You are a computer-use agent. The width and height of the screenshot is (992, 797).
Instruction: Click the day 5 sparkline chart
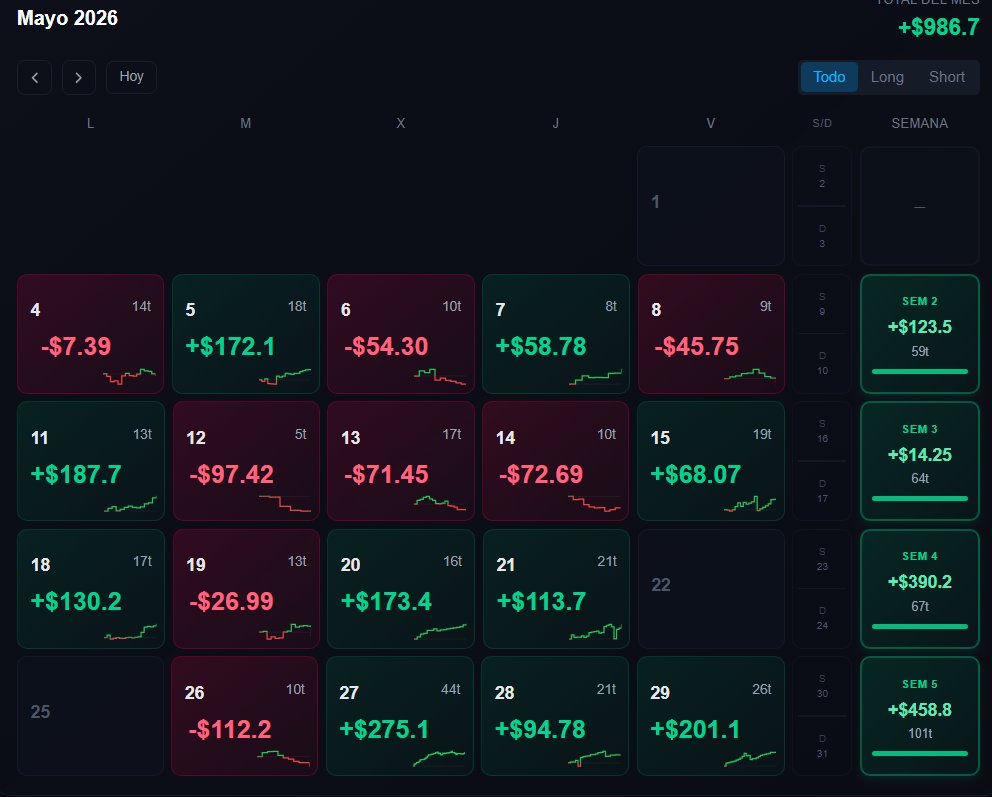point(285,377)
